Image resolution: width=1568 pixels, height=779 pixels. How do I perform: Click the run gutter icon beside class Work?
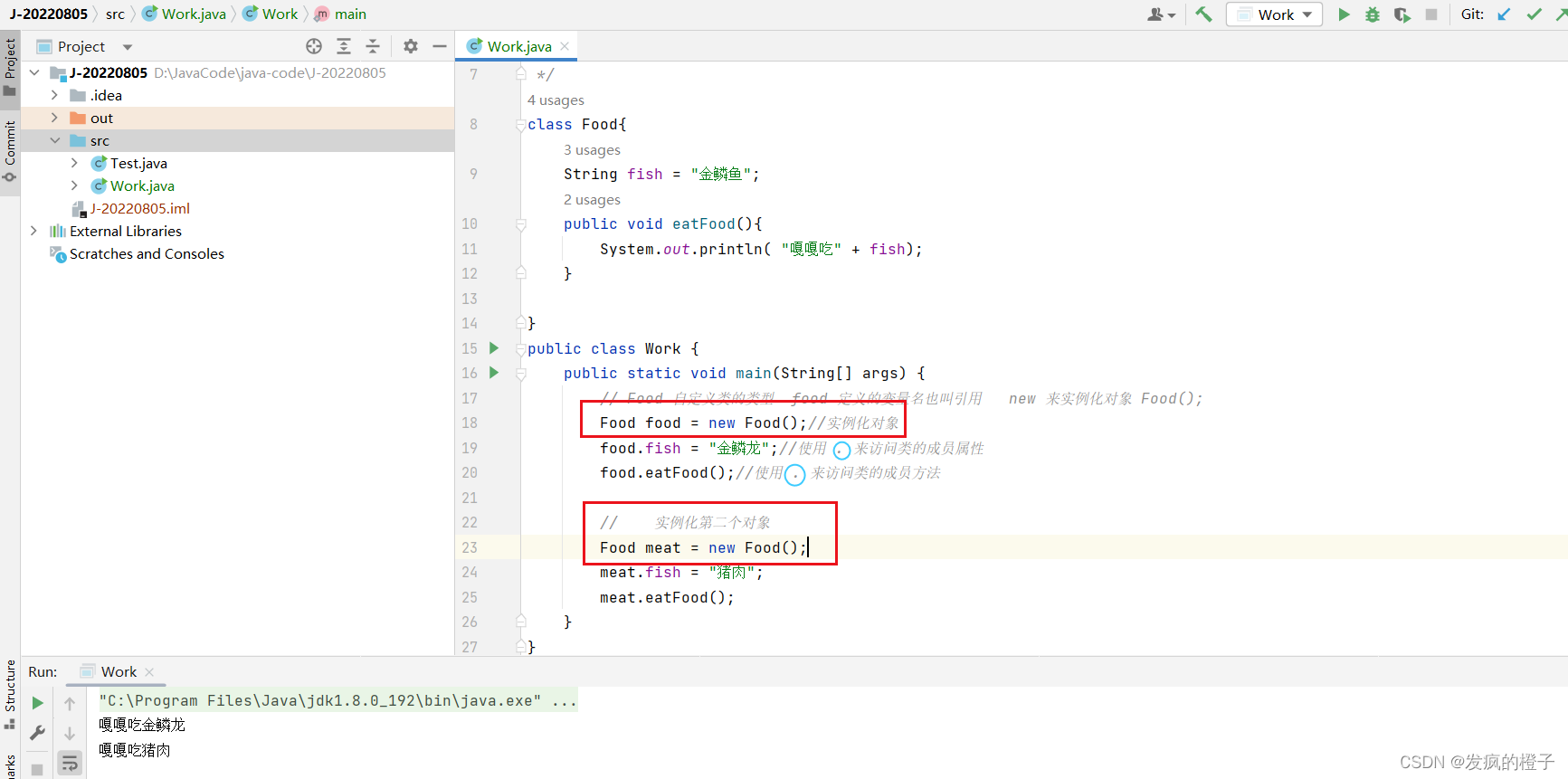pyautogui.click(x=494, y=348)
